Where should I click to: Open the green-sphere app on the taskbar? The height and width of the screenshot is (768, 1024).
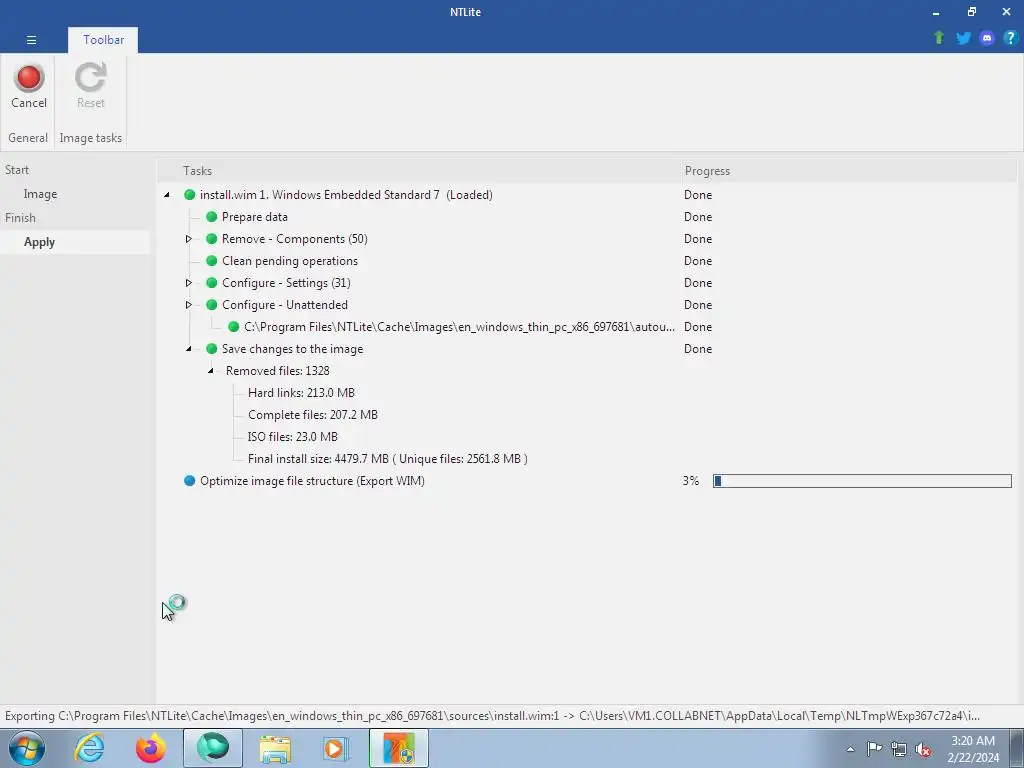coord(213,748)
